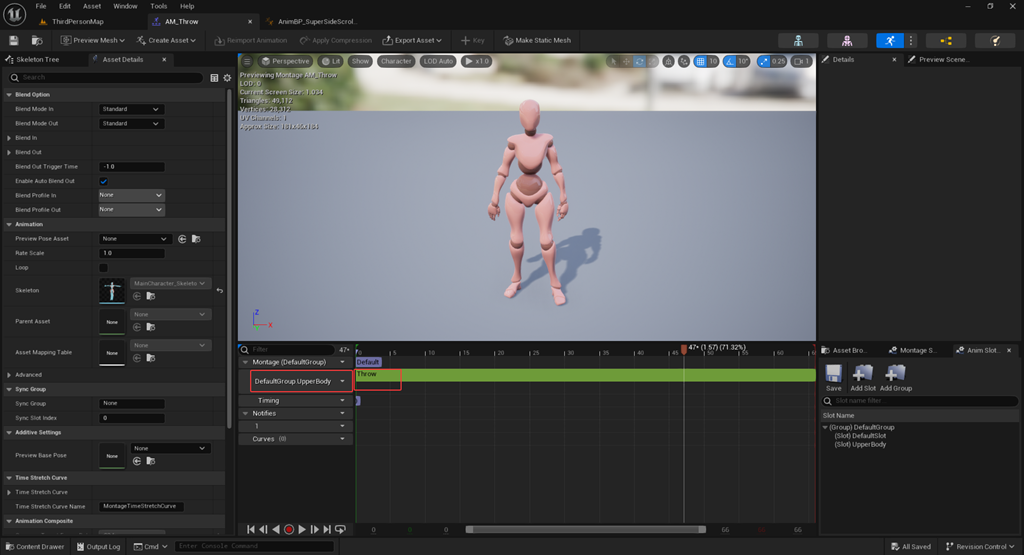Toggle Enable Auto Blend Out checkbox
The width and height of the screenshot is (1024, 555).
pos(103,182)
